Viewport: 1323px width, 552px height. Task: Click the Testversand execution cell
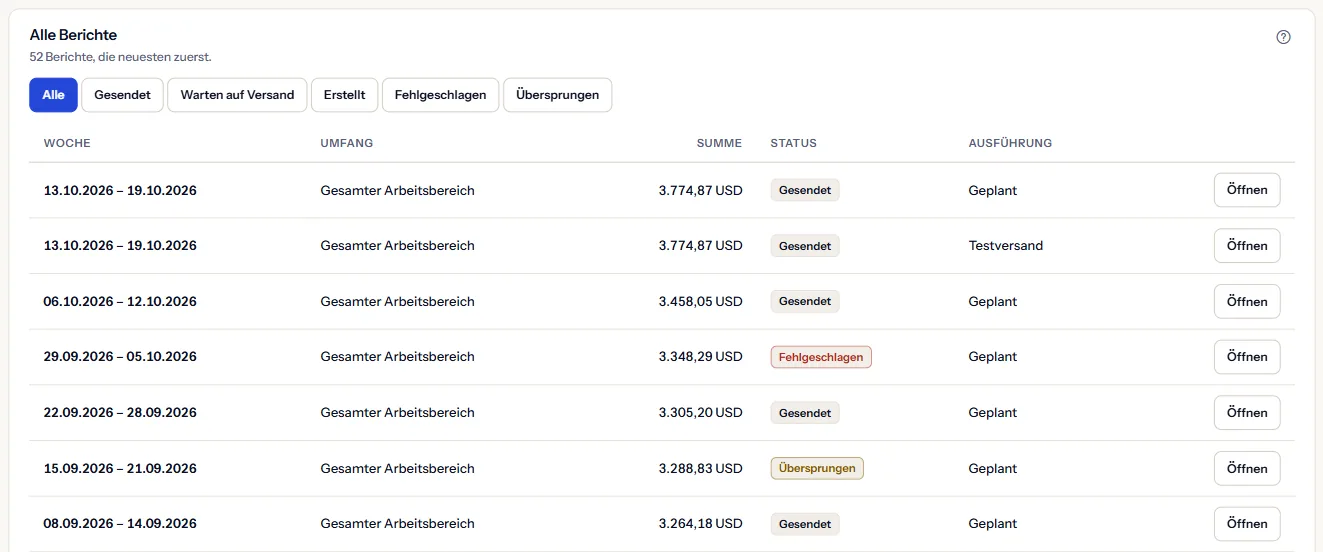pyautogui.click(x=1006, y=246)
